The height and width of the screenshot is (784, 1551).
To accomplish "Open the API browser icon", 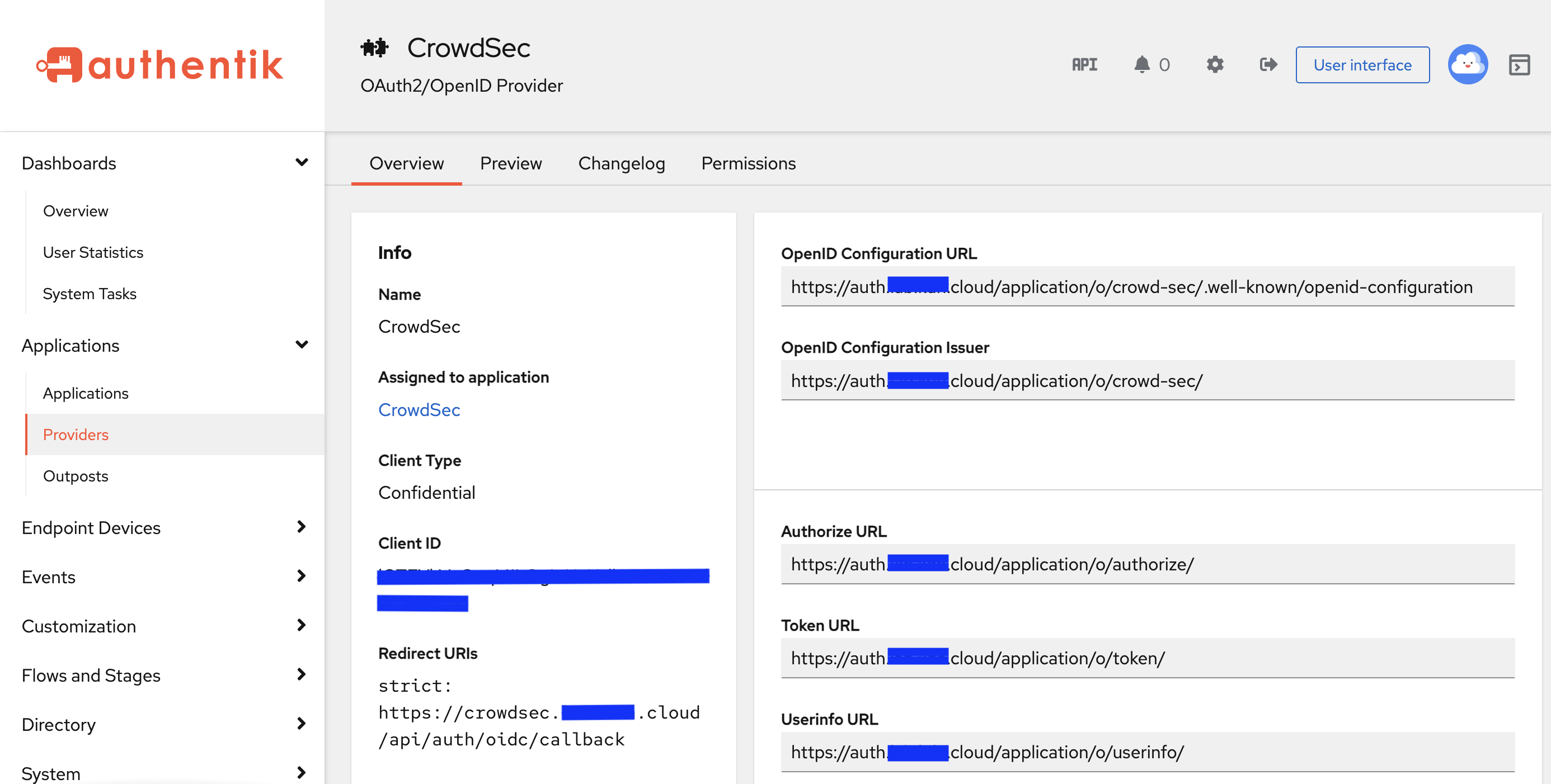I will (x=1084, y=64).
